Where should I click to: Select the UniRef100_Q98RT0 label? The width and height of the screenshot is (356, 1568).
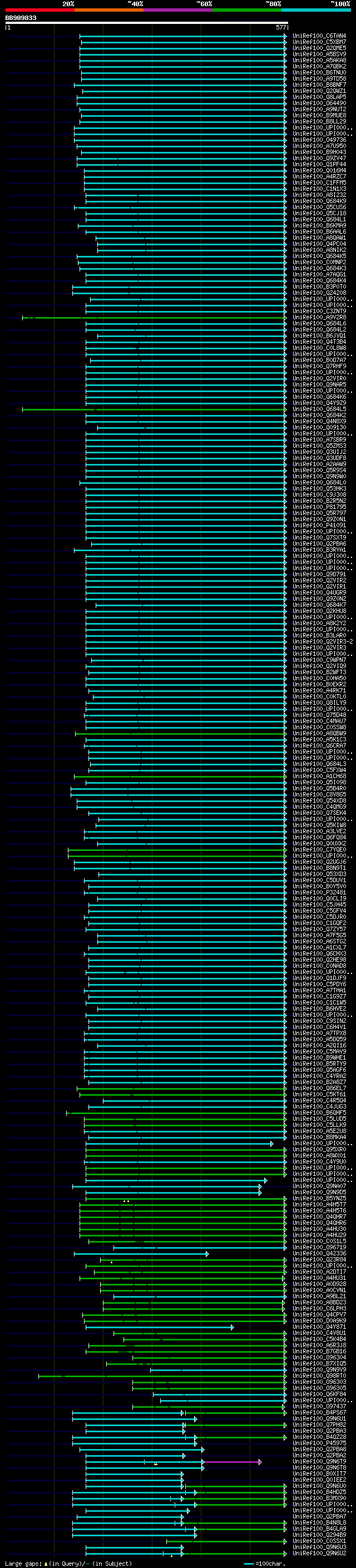[x=319, y=1377]
